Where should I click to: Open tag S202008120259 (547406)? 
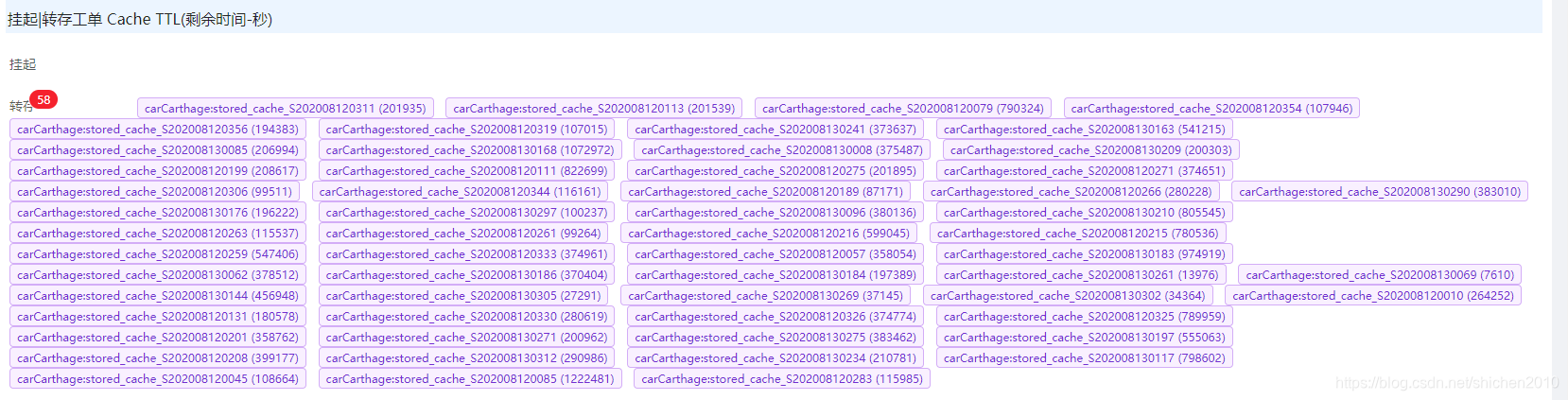point(158,254)
